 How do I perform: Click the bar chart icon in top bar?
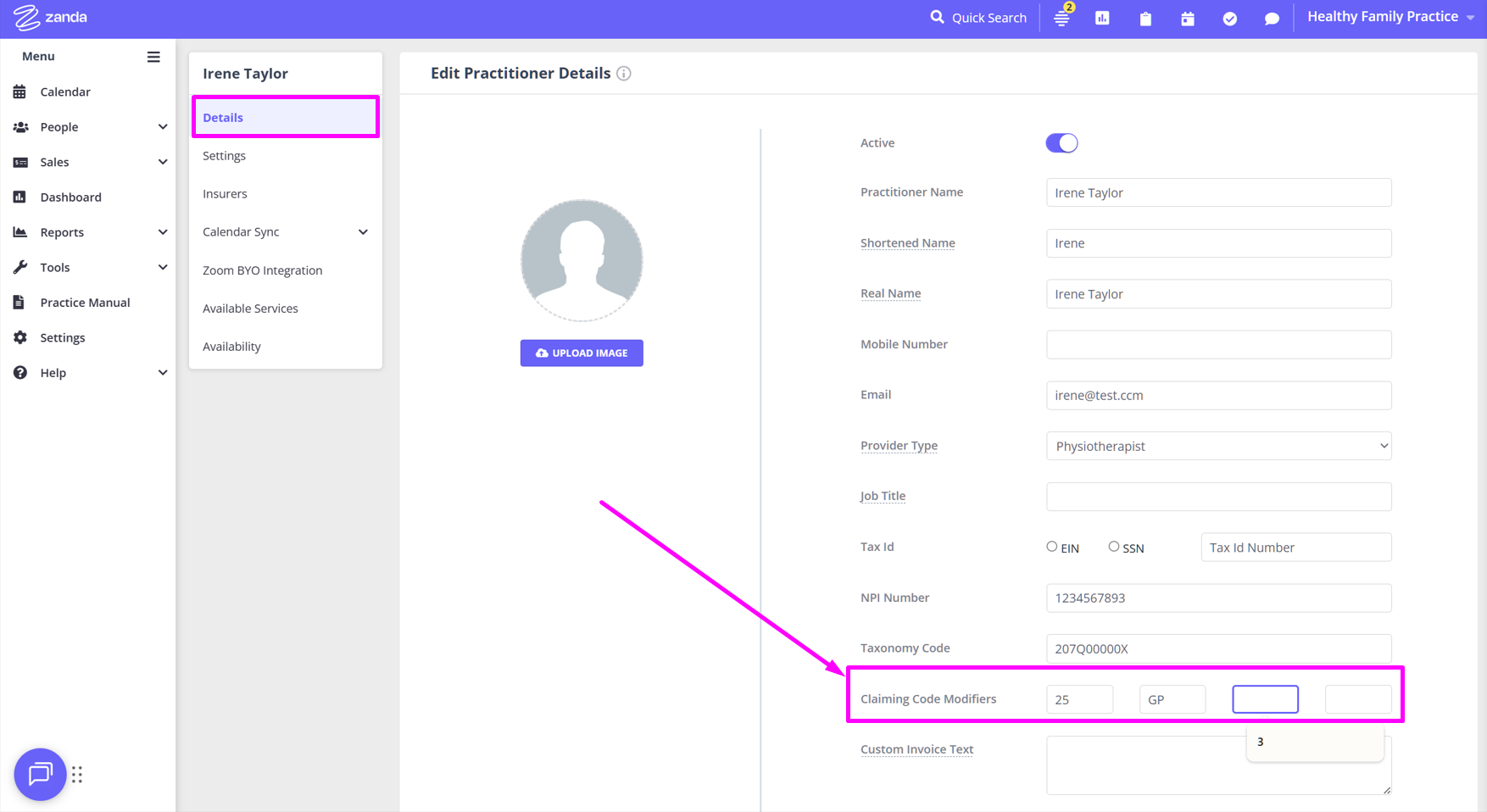click(1102, 18)
